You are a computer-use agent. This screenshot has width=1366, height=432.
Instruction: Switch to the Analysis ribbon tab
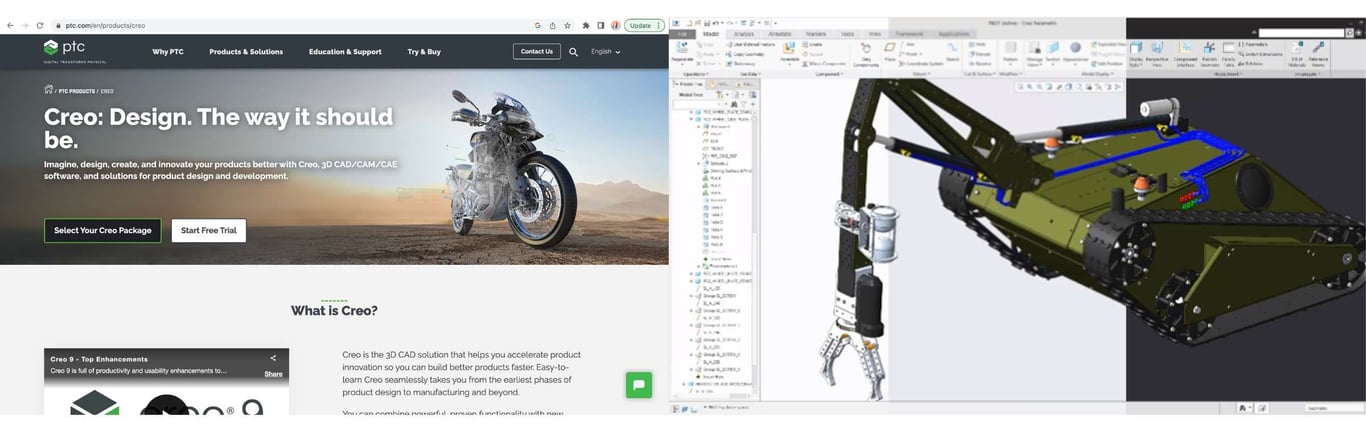[x=744, y=34]
